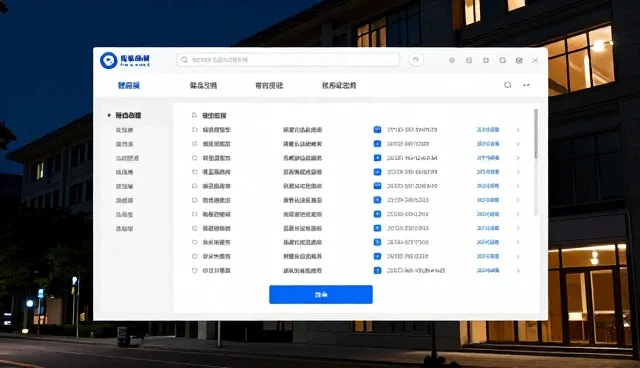
Task: Click the globe-like icon left of close X
Action: point(519,60)
